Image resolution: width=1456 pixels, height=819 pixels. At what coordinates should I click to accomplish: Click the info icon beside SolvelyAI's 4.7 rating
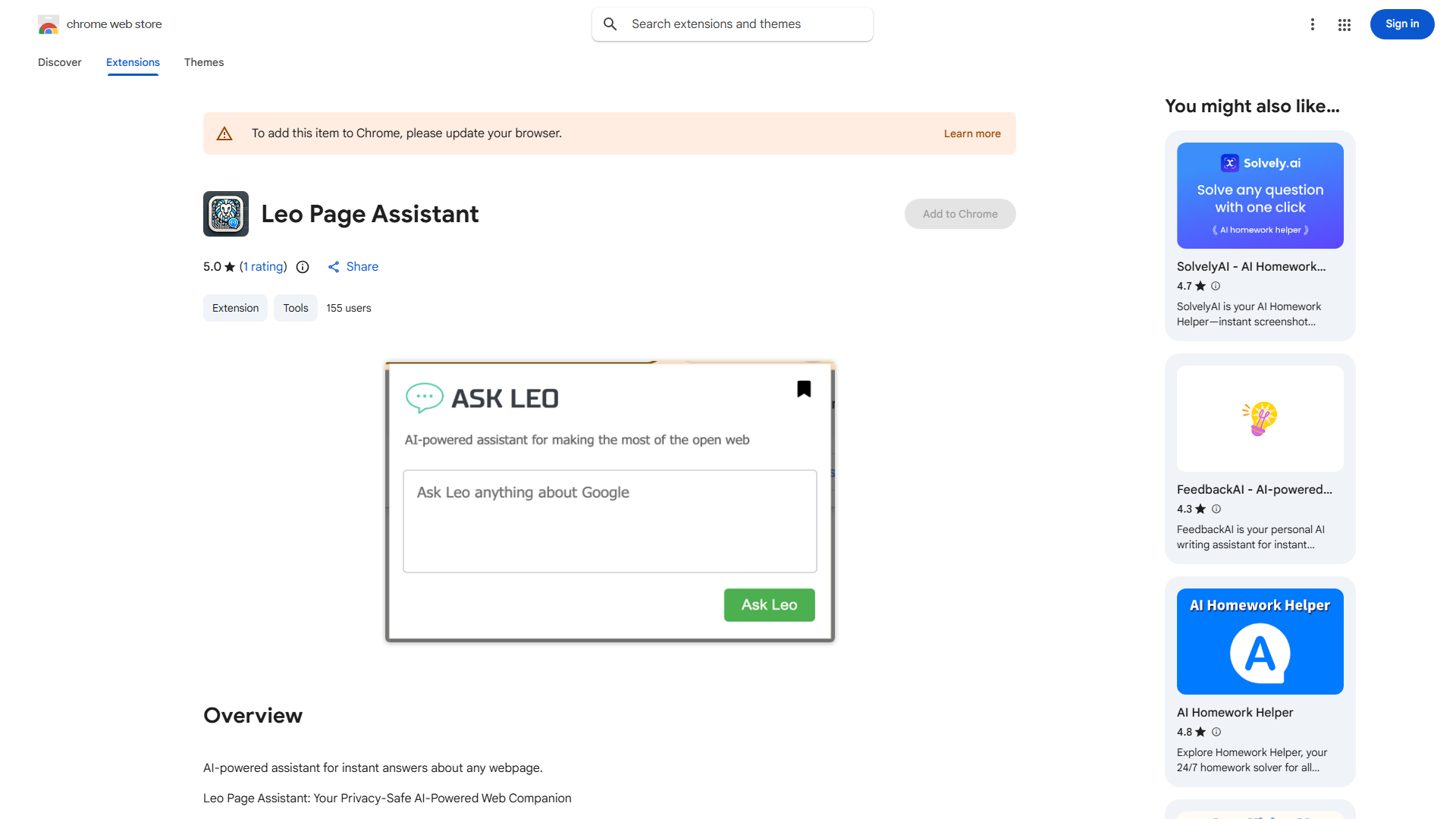click(x=1215, y=286)
